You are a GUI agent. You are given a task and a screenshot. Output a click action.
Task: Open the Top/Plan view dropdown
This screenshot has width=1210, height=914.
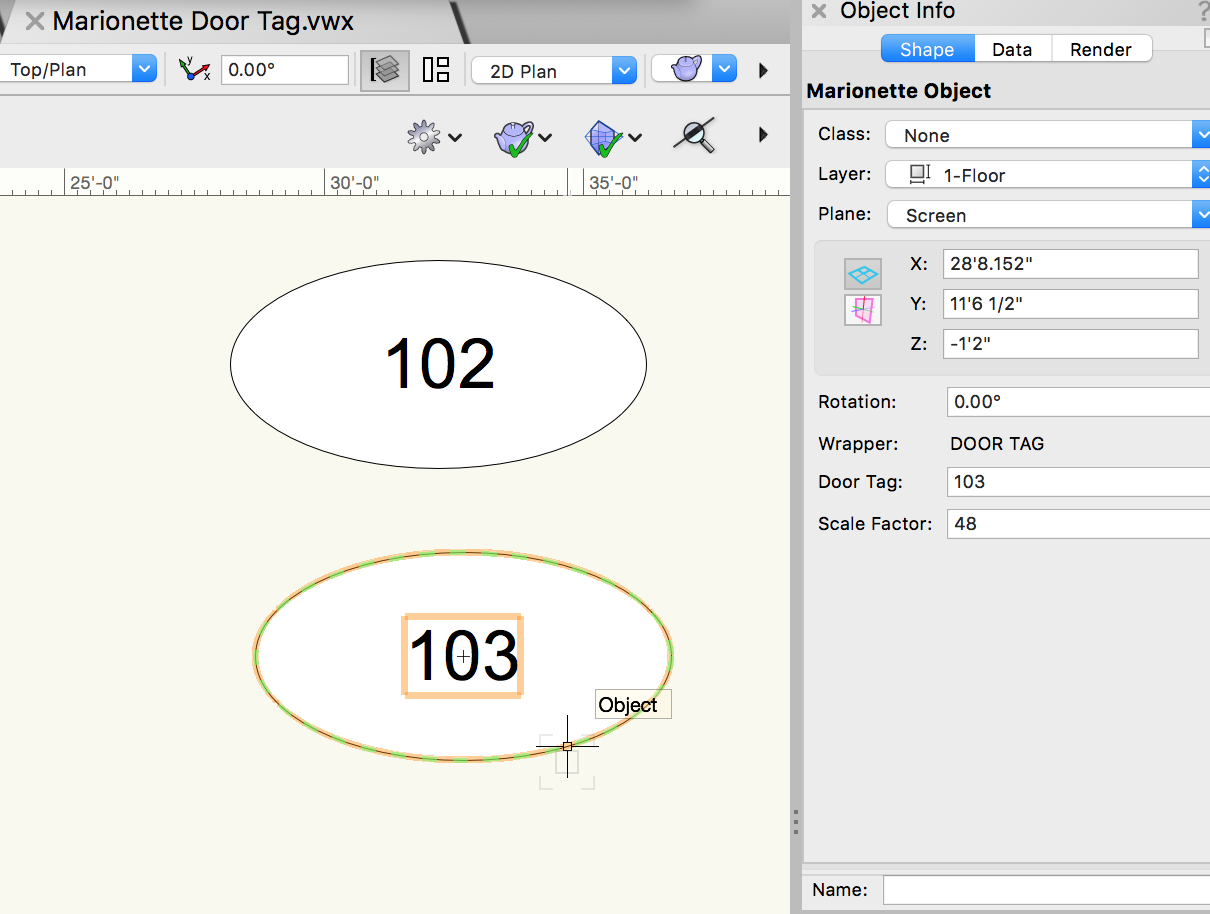click(78, 69)
